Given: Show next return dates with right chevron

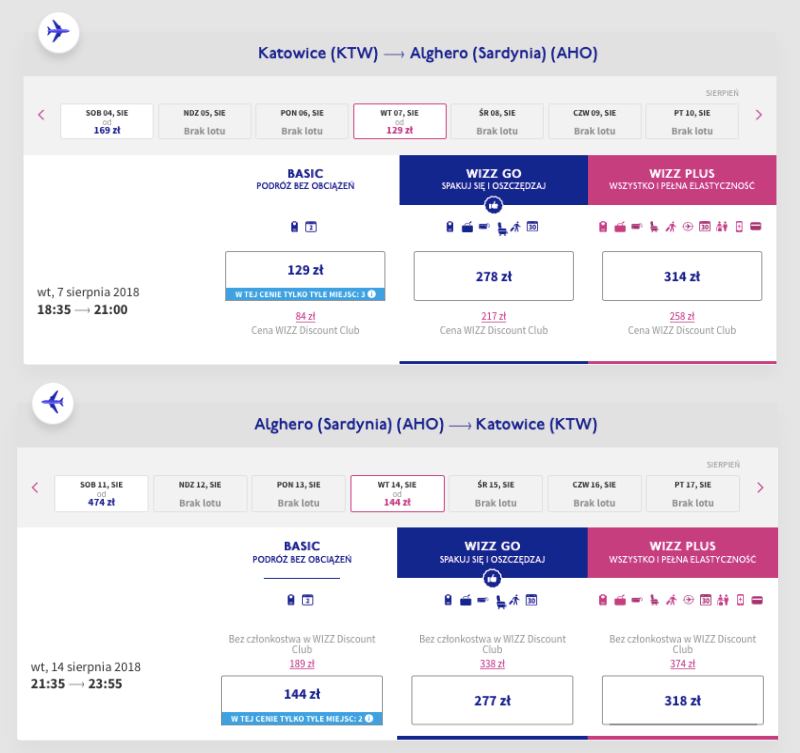Looking at the screenshot, I should 760,488.
